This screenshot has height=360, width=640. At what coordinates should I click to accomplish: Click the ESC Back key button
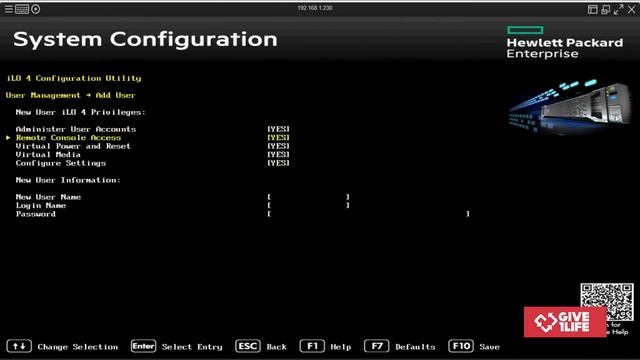pyautogui.click(x=248, y=346)
